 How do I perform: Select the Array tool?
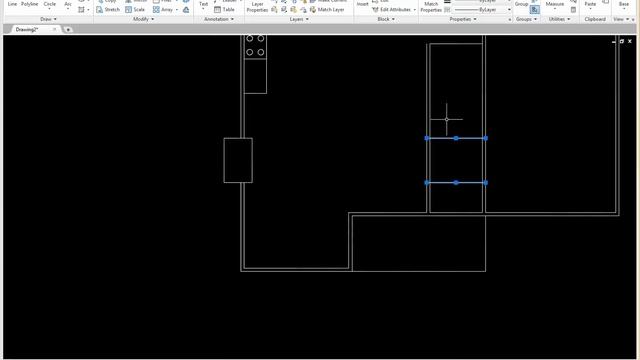(163, 9)
